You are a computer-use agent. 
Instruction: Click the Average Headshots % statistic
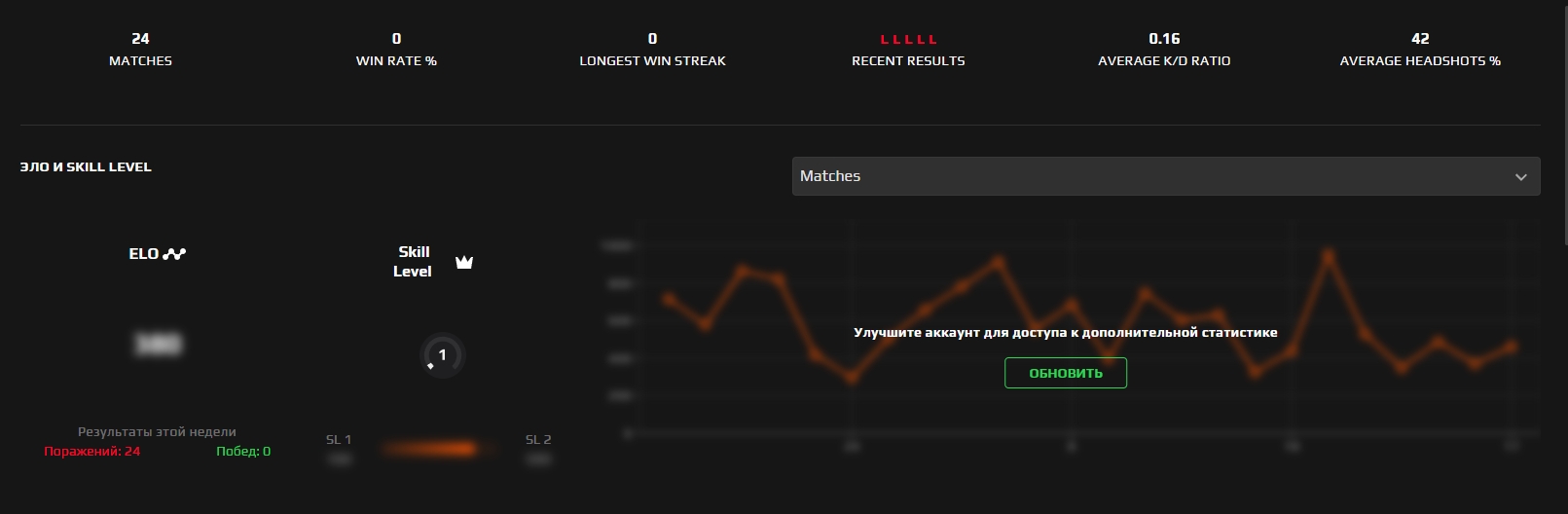point(1420,49)
